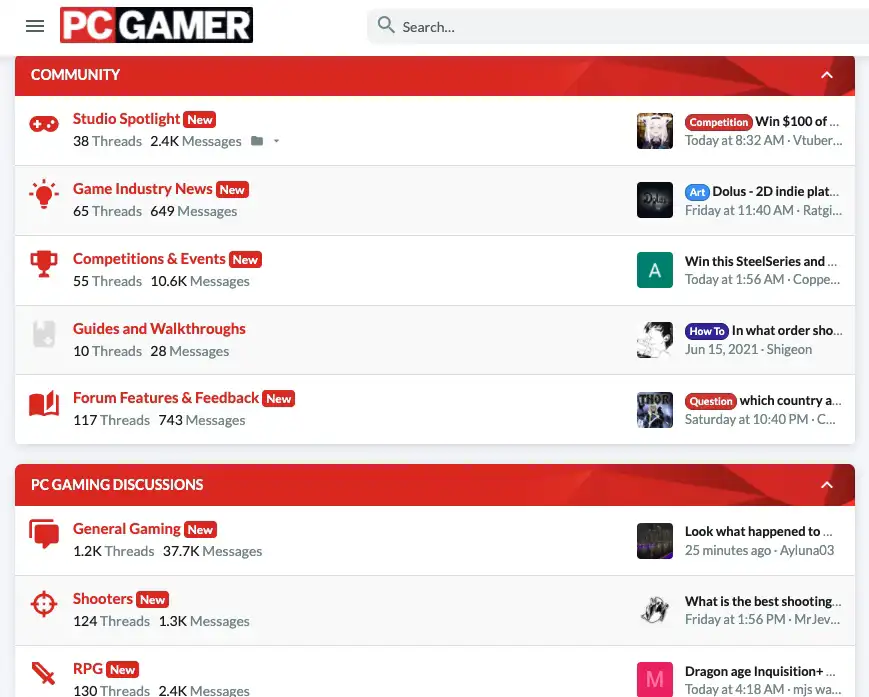Click the '25 minutes ago' timestamp
Viewport: 869px width, 697px height.
[728, 550]
